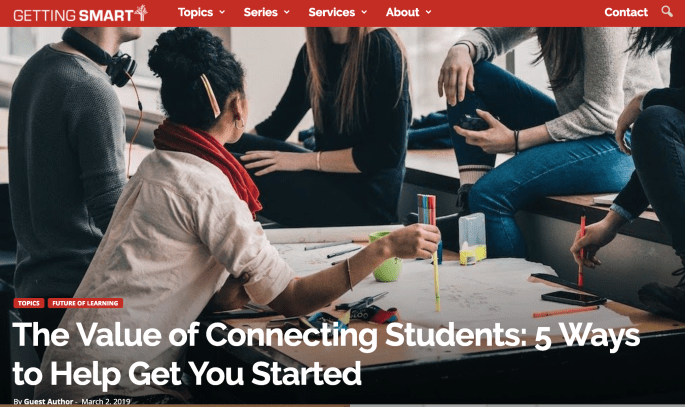The height and width of the screenshot is (407, 685).
Task: Click the TOPICS category tag
Action: tap(29, 303)
